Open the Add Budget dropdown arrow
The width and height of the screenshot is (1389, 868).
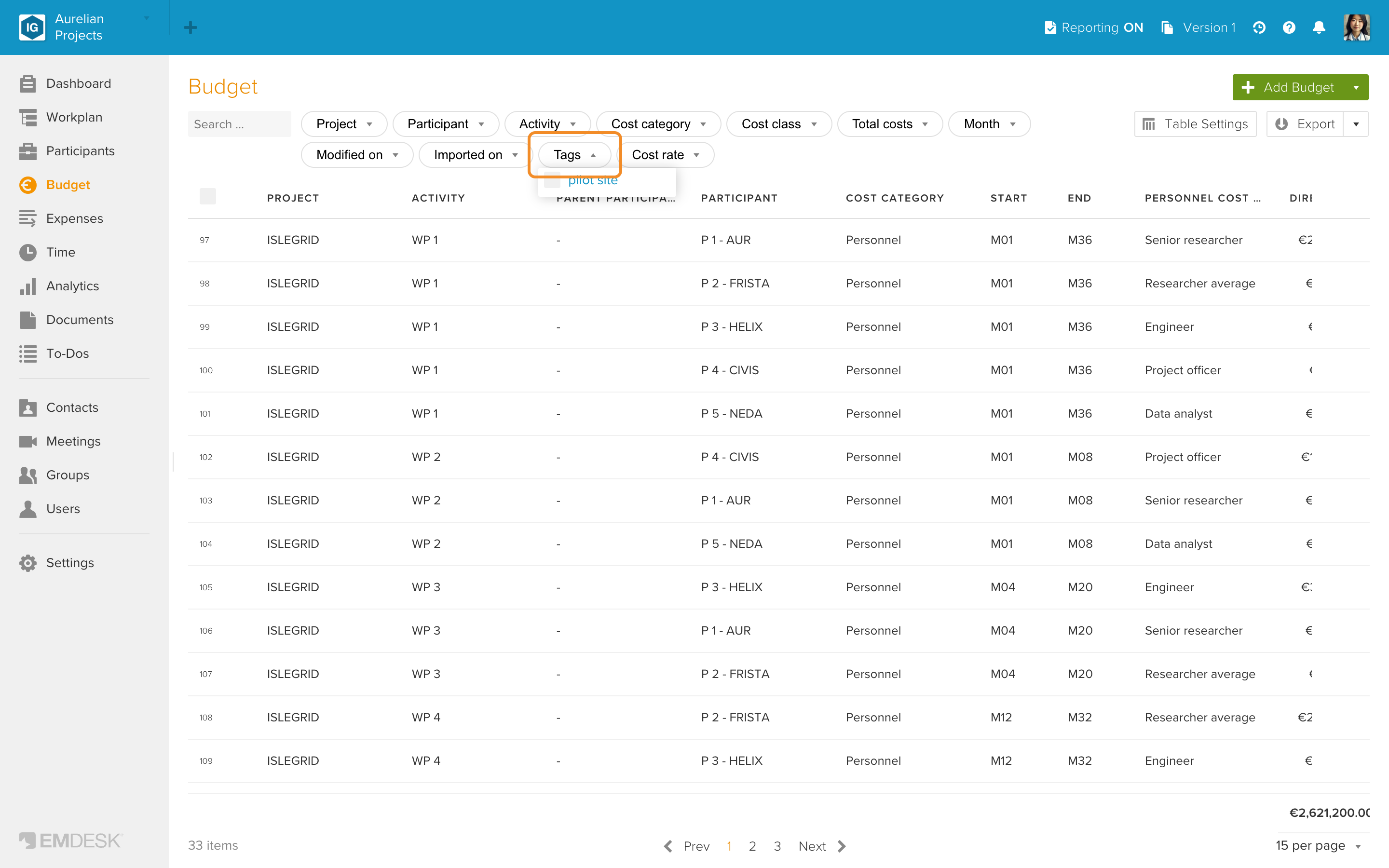click(1356, 87)
